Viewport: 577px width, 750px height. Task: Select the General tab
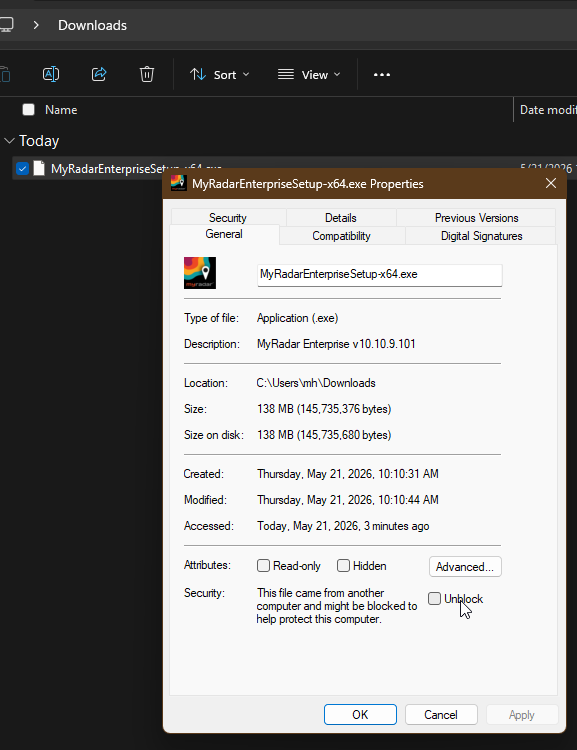[x=224, y=234]
